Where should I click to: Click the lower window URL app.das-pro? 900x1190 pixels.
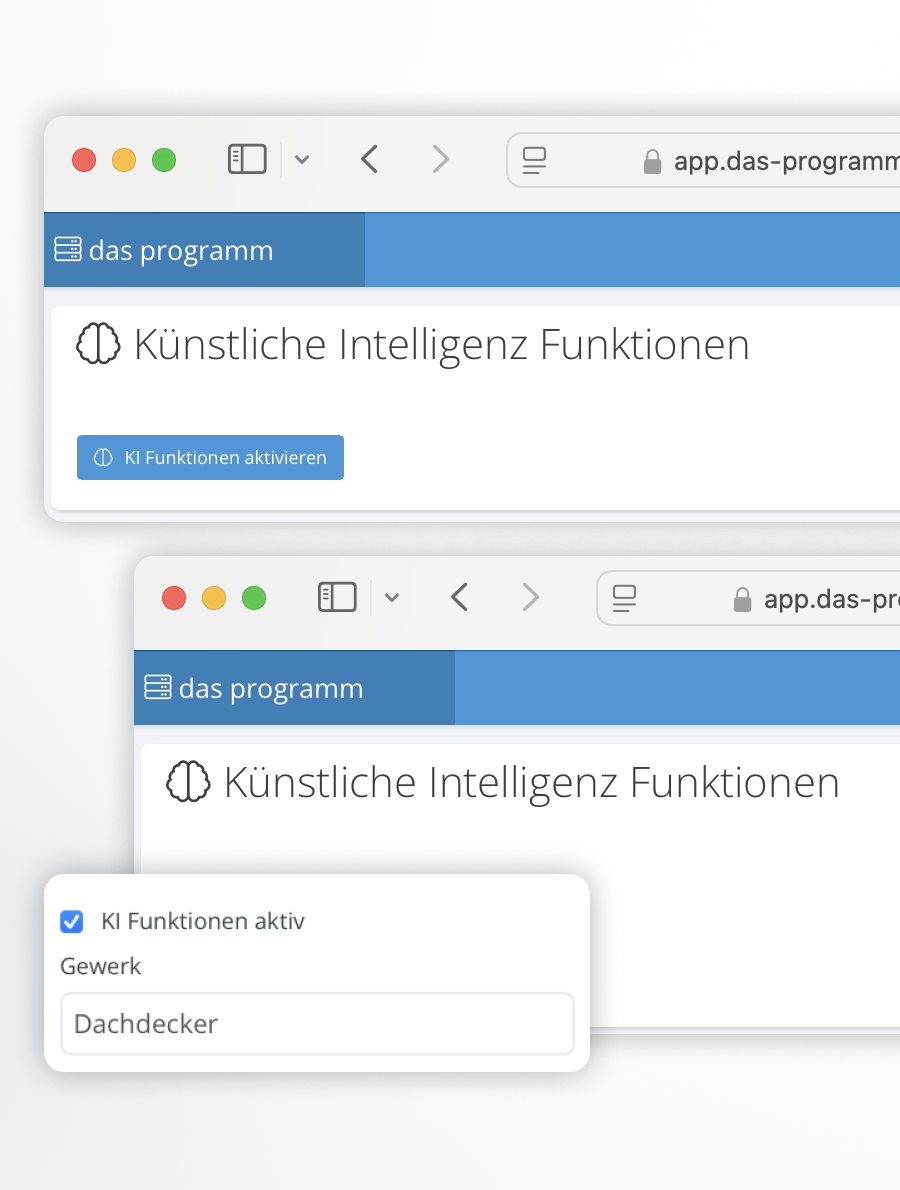pyautogui.click(x=831, y=599)
